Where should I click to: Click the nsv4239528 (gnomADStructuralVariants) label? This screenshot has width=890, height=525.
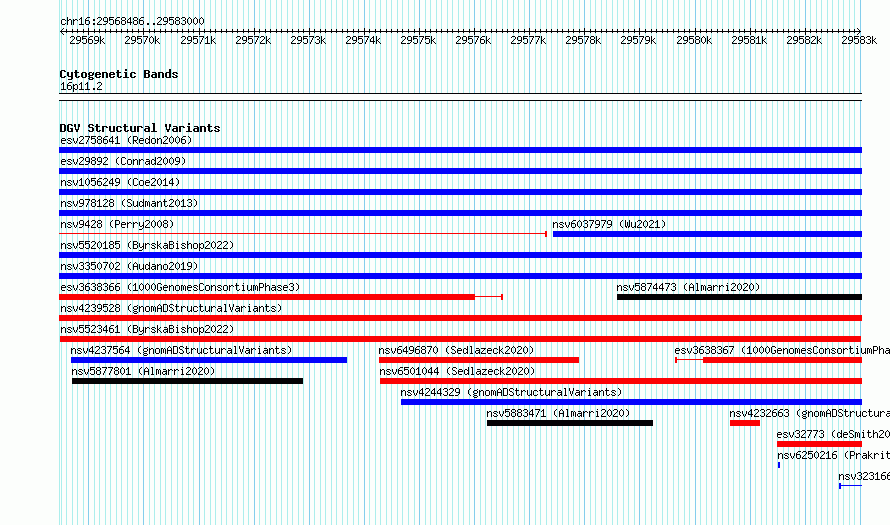point(171,308)
